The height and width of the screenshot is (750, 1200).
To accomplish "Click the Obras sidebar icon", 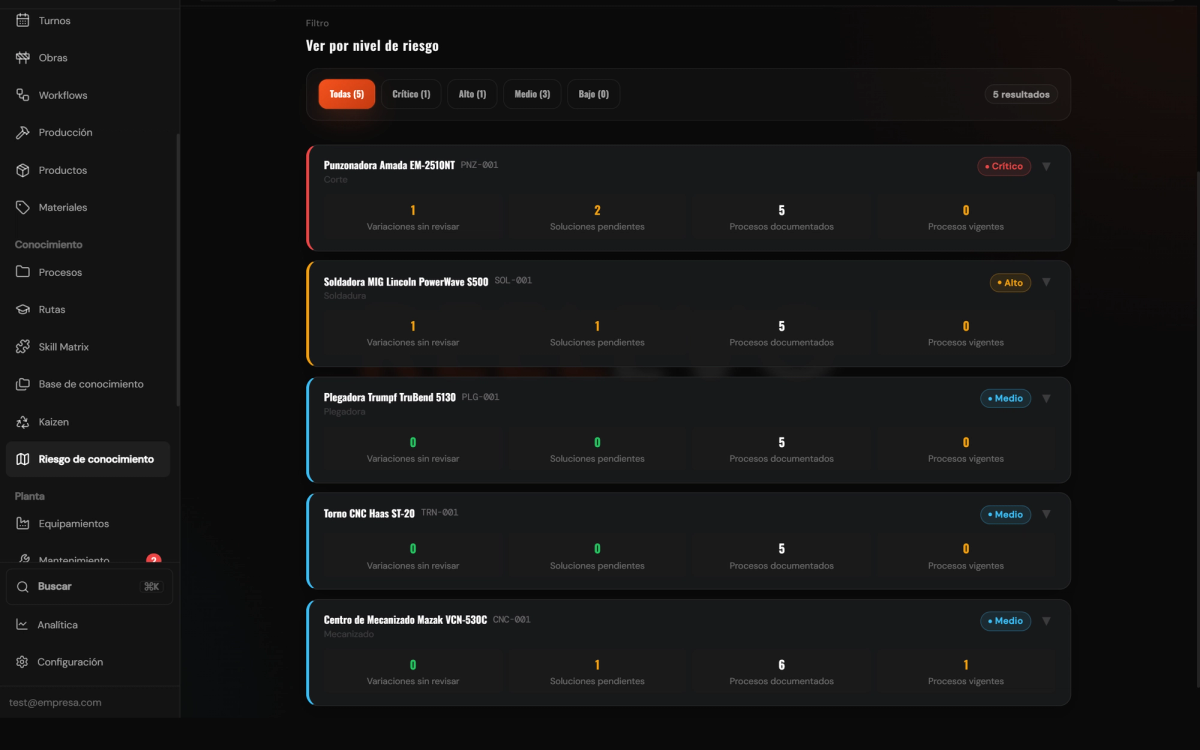I will pos(23,58).
